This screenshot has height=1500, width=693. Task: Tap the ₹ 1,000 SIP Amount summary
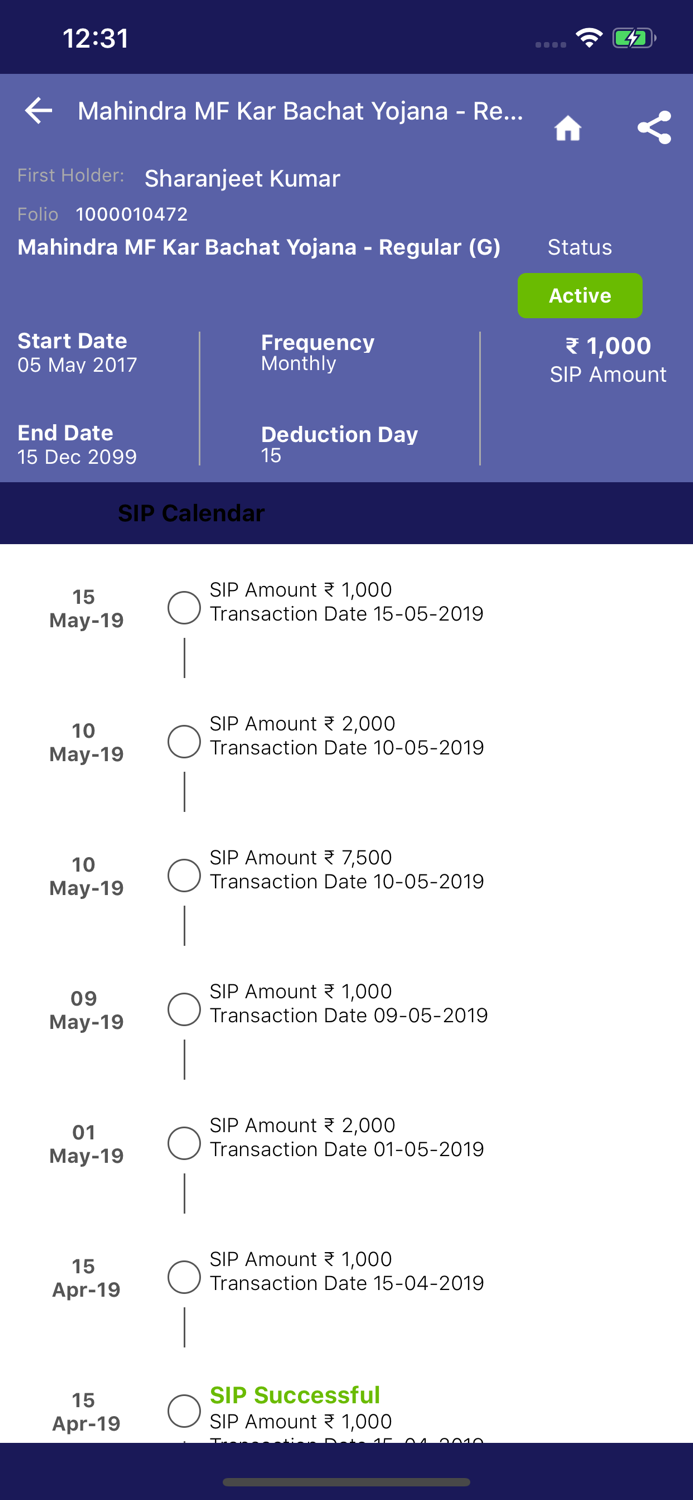(608, 359)
